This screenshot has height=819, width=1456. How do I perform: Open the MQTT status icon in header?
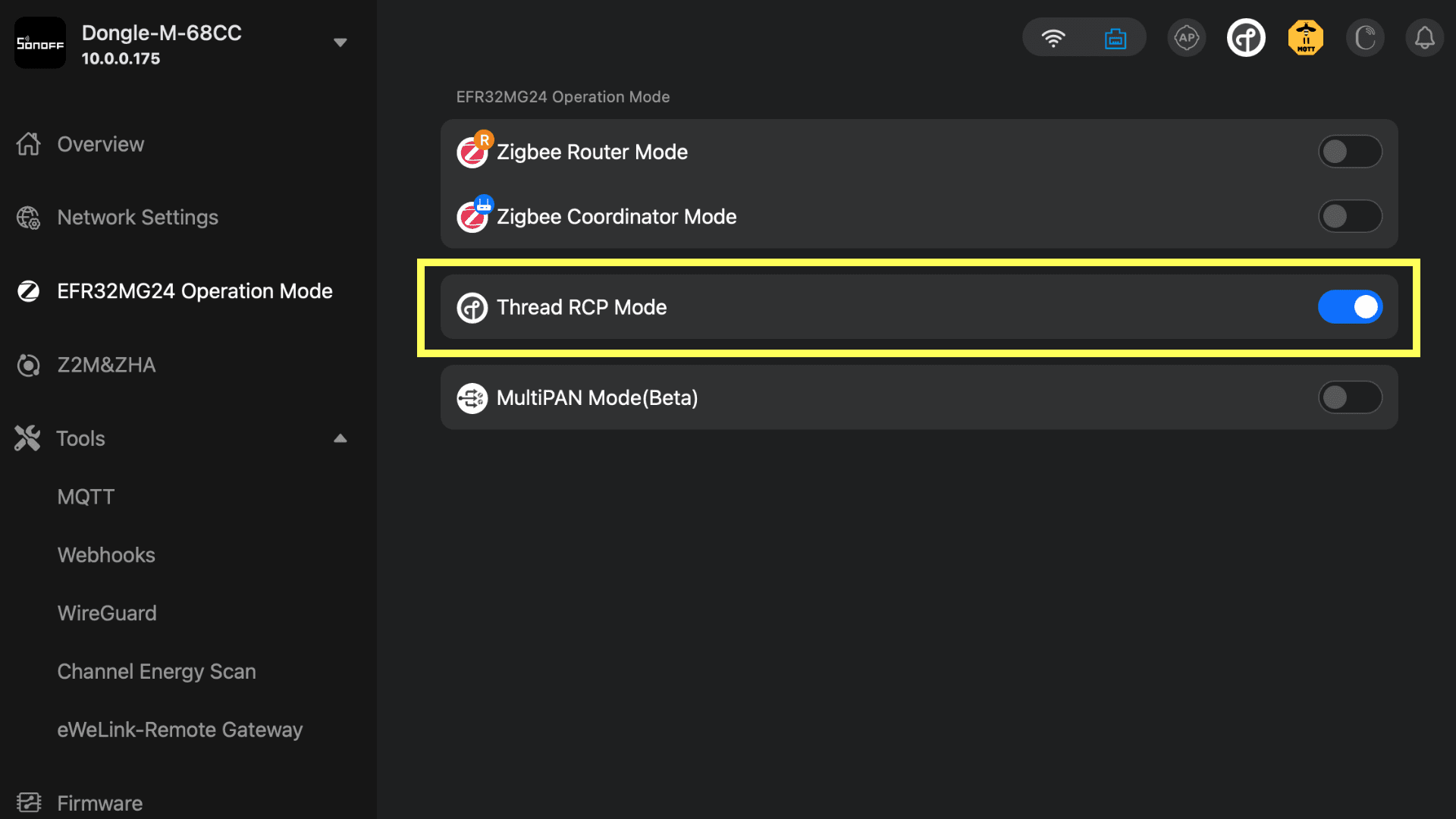click(x=1305, y=38)
